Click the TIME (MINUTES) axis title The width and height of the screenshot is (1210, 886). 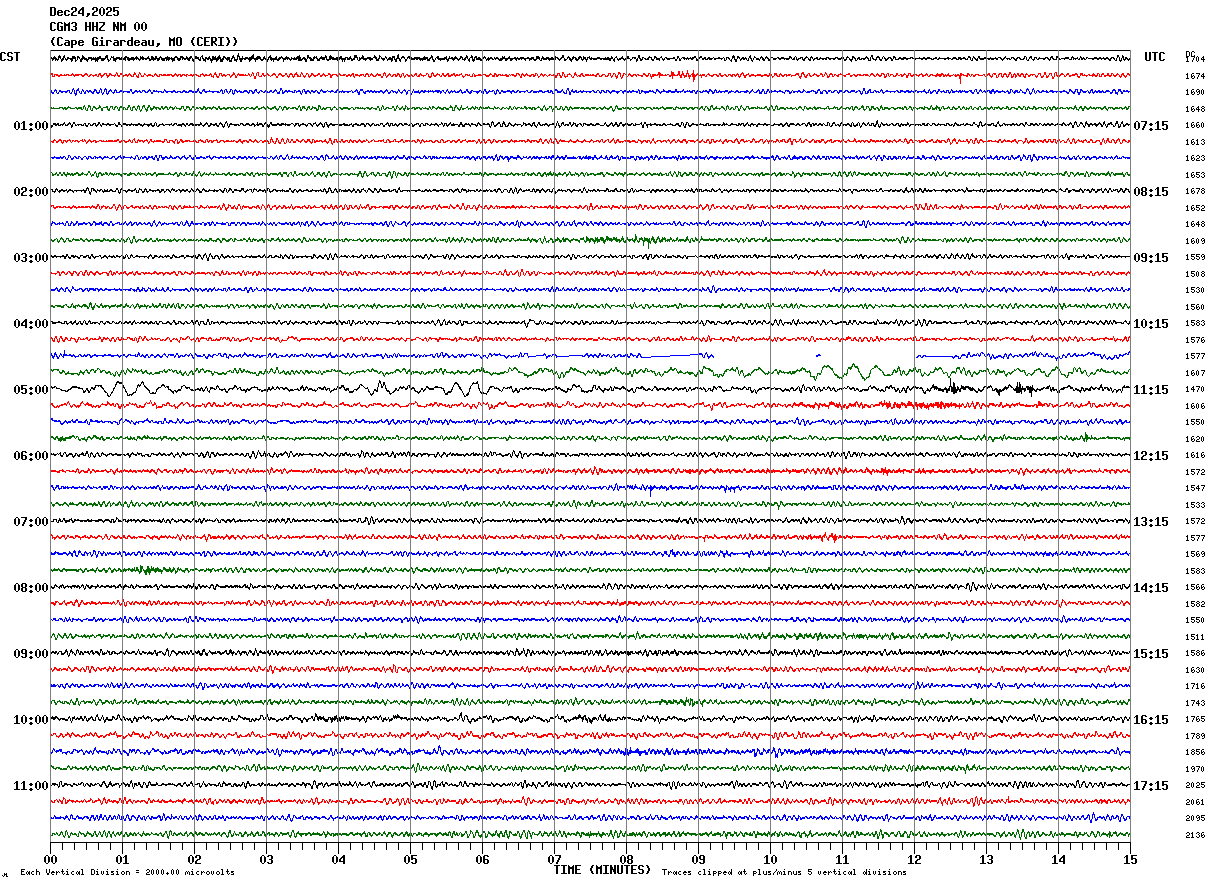602,870
